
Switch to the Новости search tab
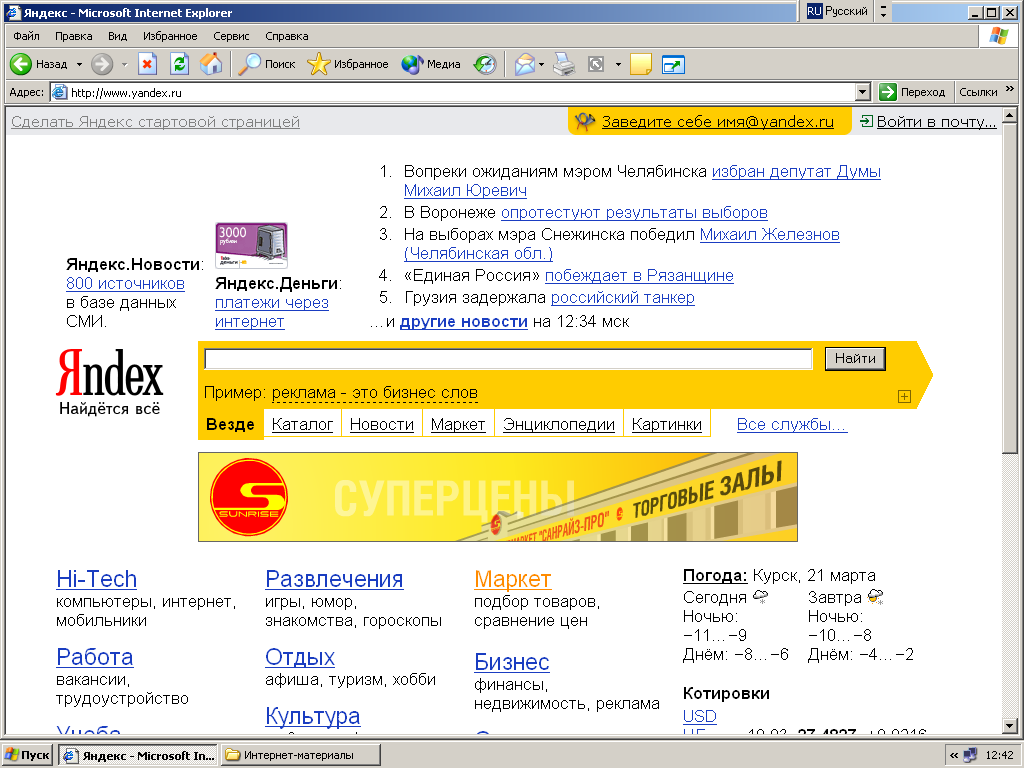(381, 424)
